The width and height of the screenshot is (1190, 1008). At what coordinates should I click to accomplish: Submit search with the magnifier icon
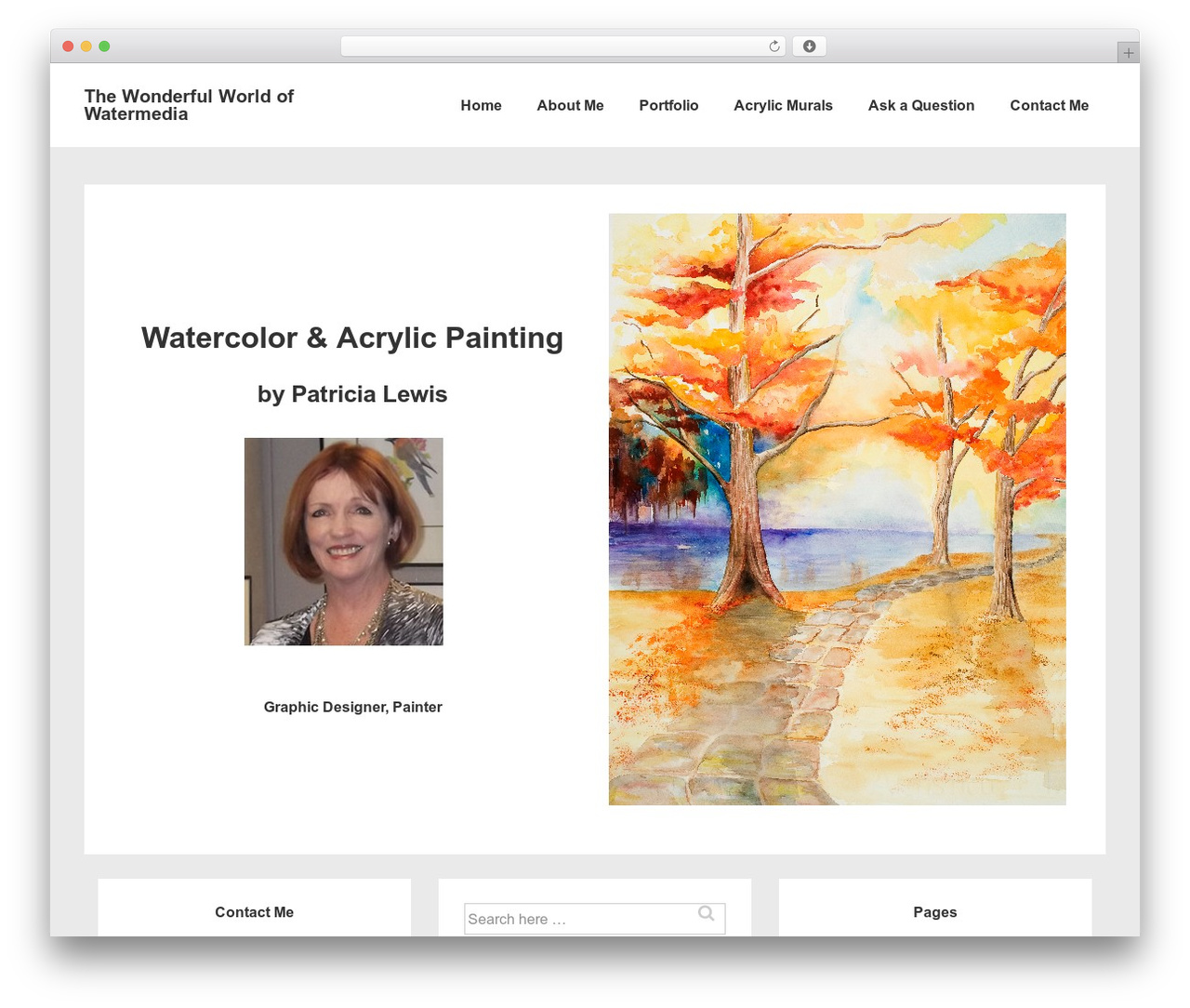pos(707,914)
